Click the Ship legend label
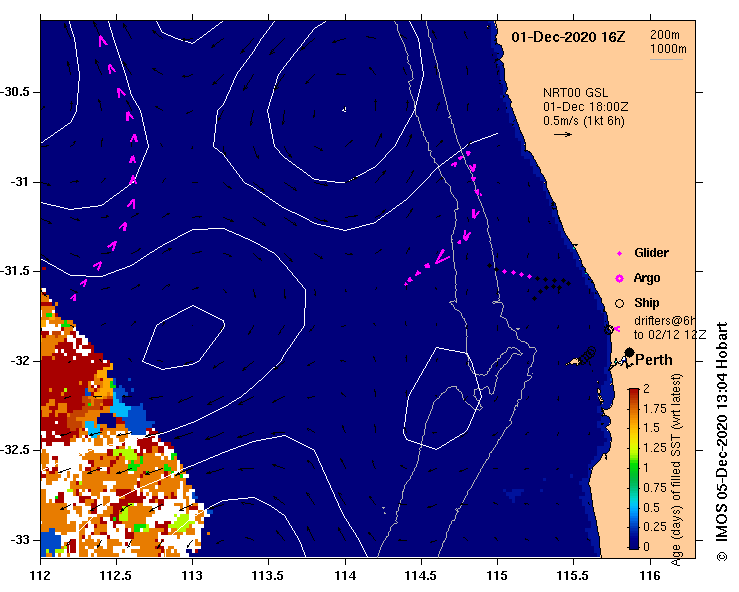Image resolution: width=739 pixels, height=592 pixels. click(647, 303)
